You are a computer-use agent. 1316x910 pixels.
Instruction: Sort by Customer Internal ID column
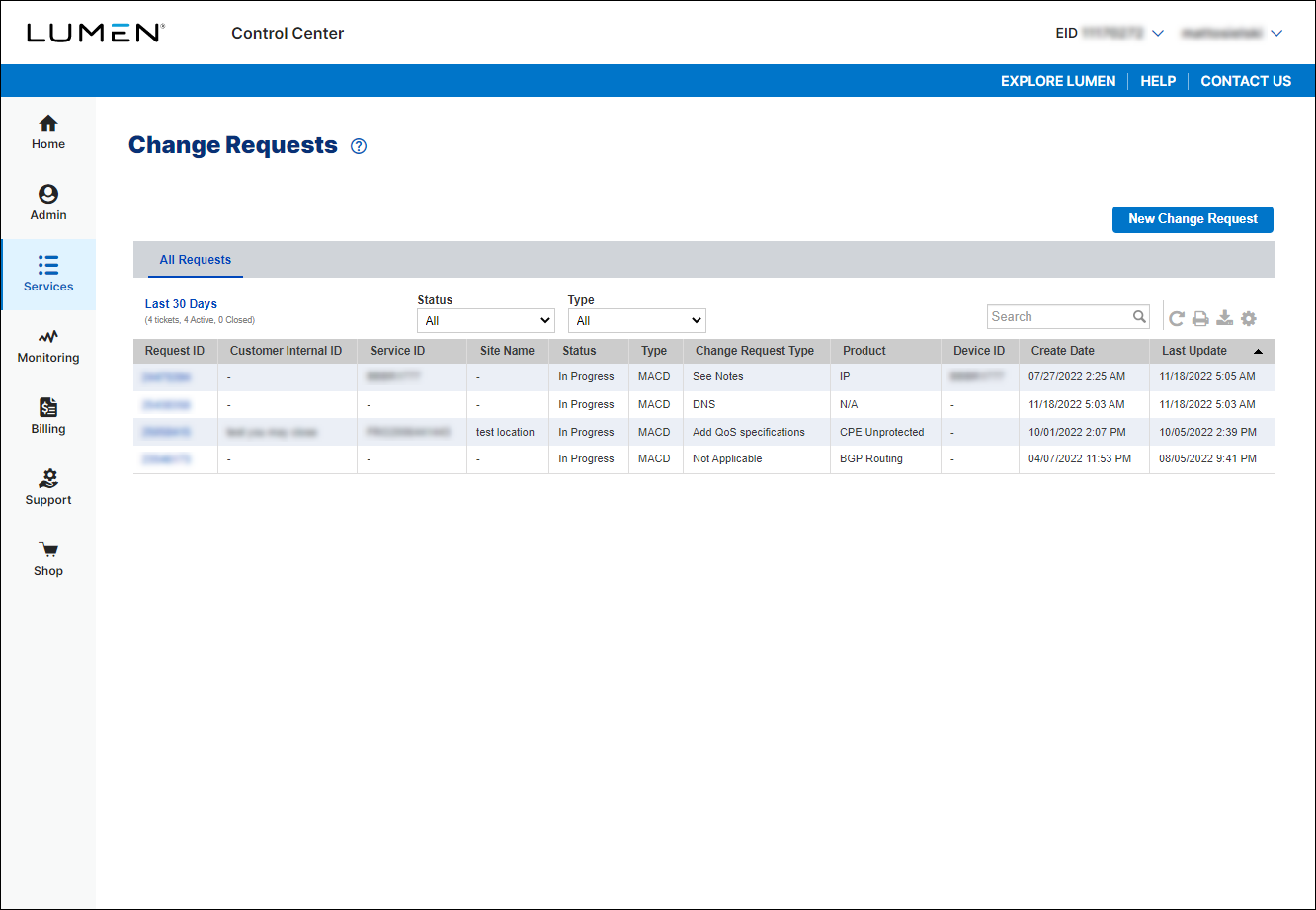coord(286,351)
